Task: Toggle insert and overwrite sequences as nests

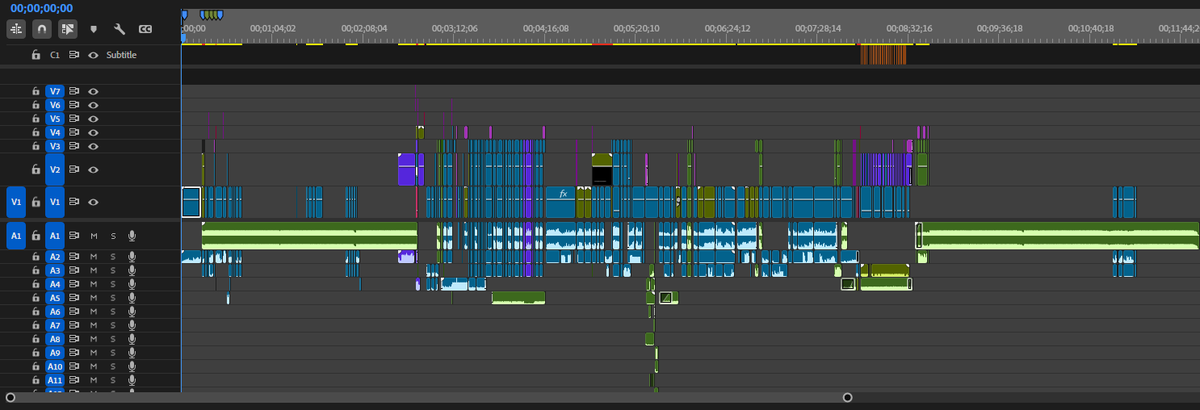Action: coord(15,30)
